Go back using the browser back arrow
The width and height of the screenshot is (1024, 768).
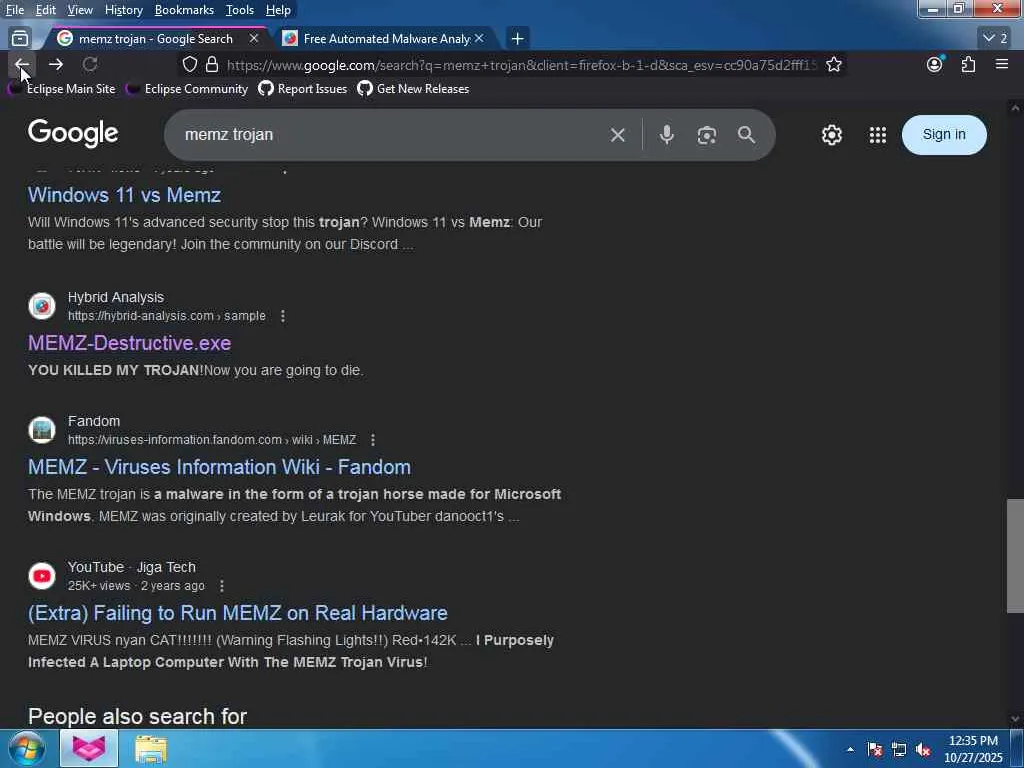(22, 64)
